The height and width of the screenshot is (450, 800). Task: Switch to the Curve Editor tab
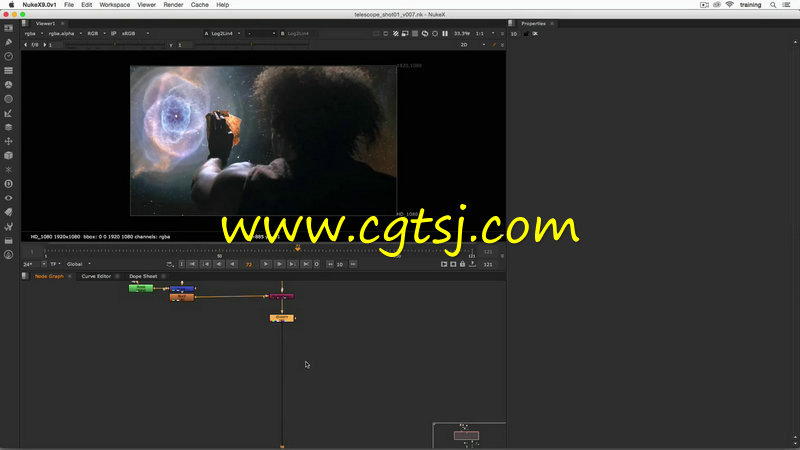point(96,277)
